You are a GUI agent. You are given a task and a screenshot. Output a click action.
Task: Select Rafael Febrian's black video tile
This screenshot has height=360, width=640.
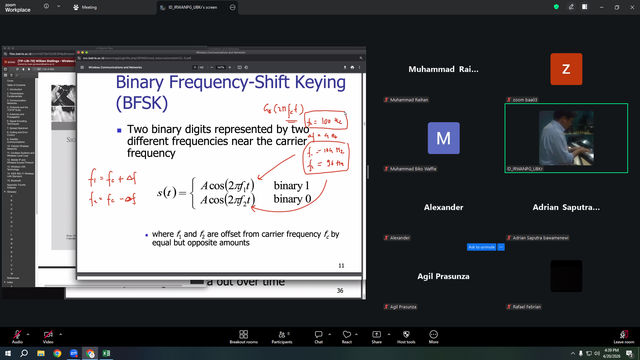[x=566, y=276]
